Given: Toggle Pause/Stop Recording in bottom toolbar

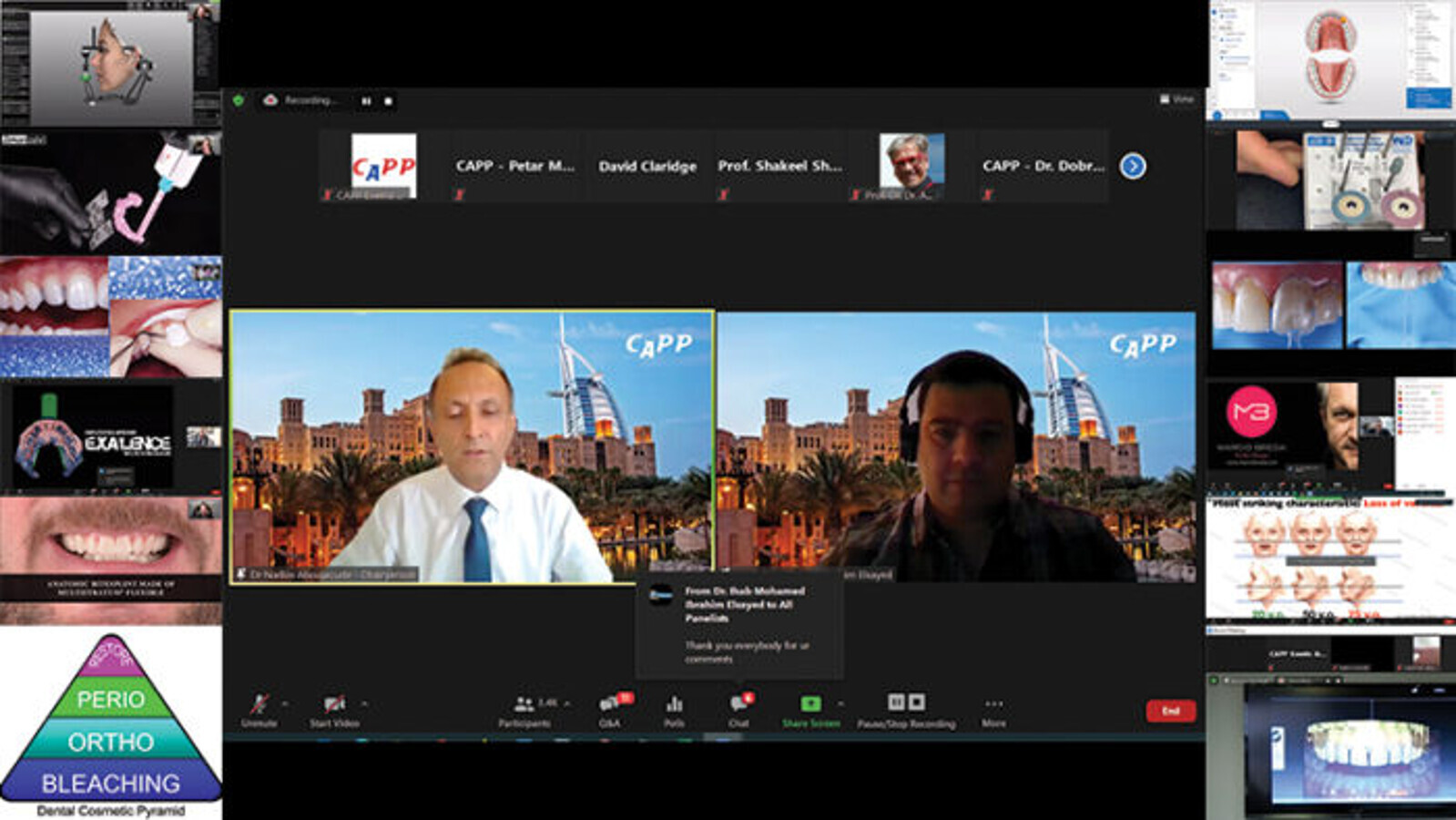Looking at the screenshot, I should click(x=906, y=702).
